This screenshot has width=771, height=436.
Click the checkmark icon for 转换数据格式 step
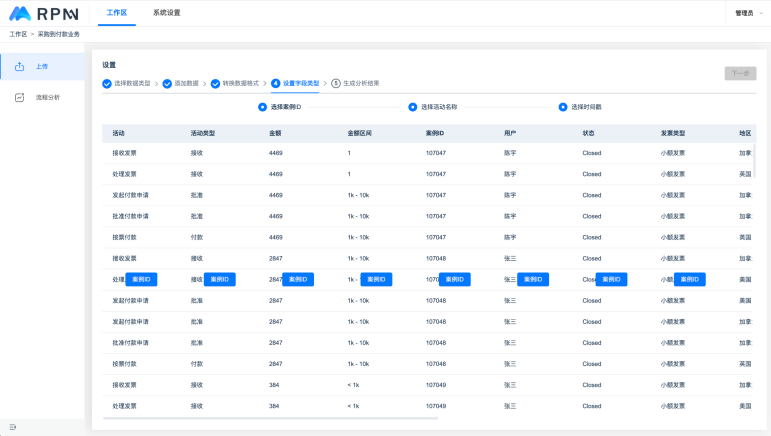click(214, 84)
